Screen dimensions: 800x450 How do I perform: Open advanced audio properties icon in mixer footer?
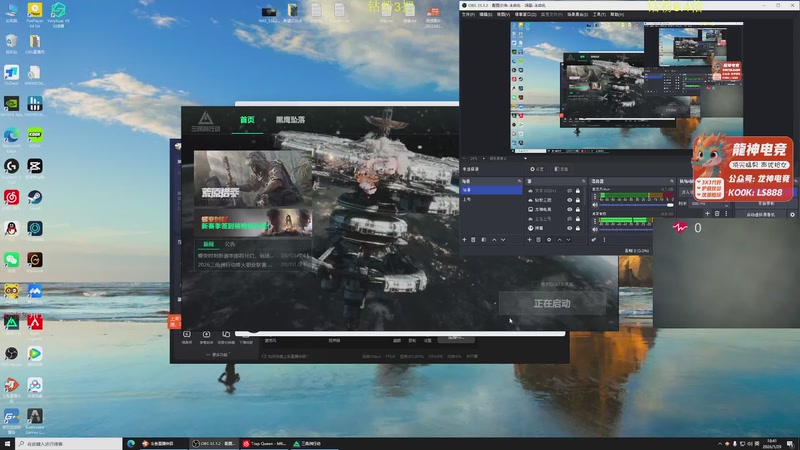tap(594, 240)
